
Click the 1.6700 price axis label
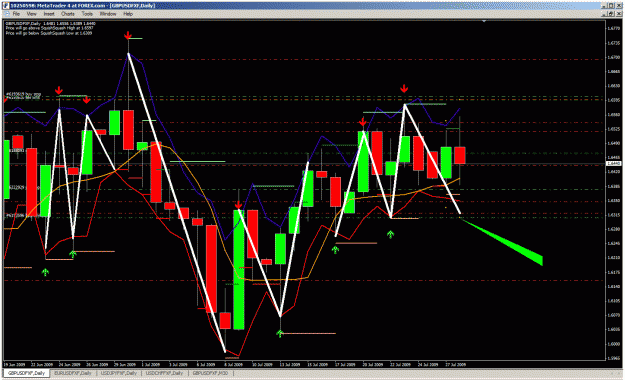click(614, 57)
